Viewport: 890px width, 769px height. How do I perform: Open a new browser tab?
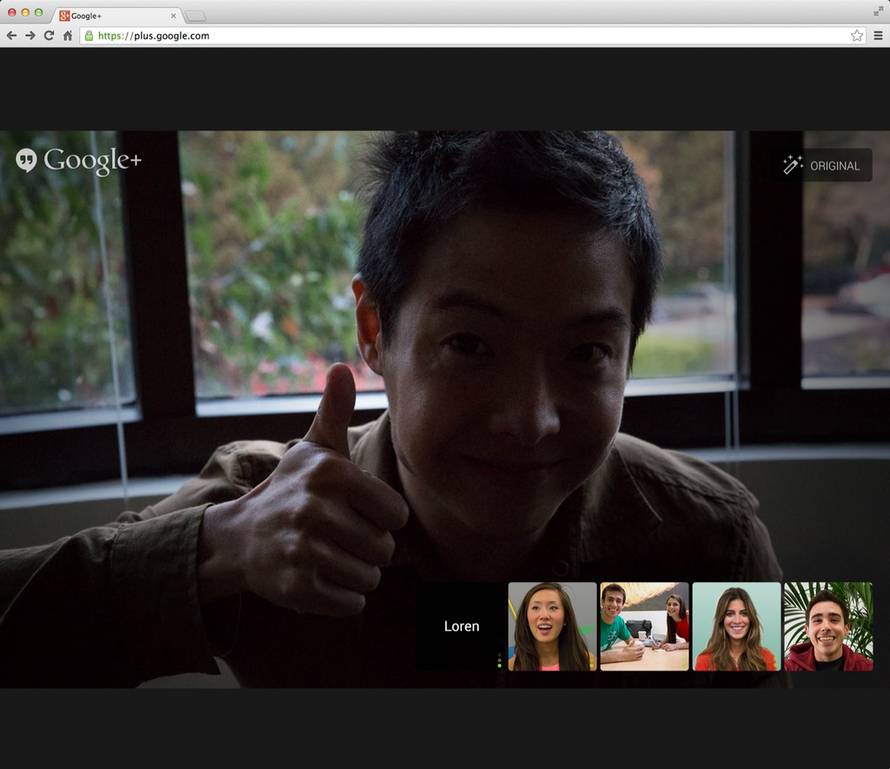tap(196, 16)
